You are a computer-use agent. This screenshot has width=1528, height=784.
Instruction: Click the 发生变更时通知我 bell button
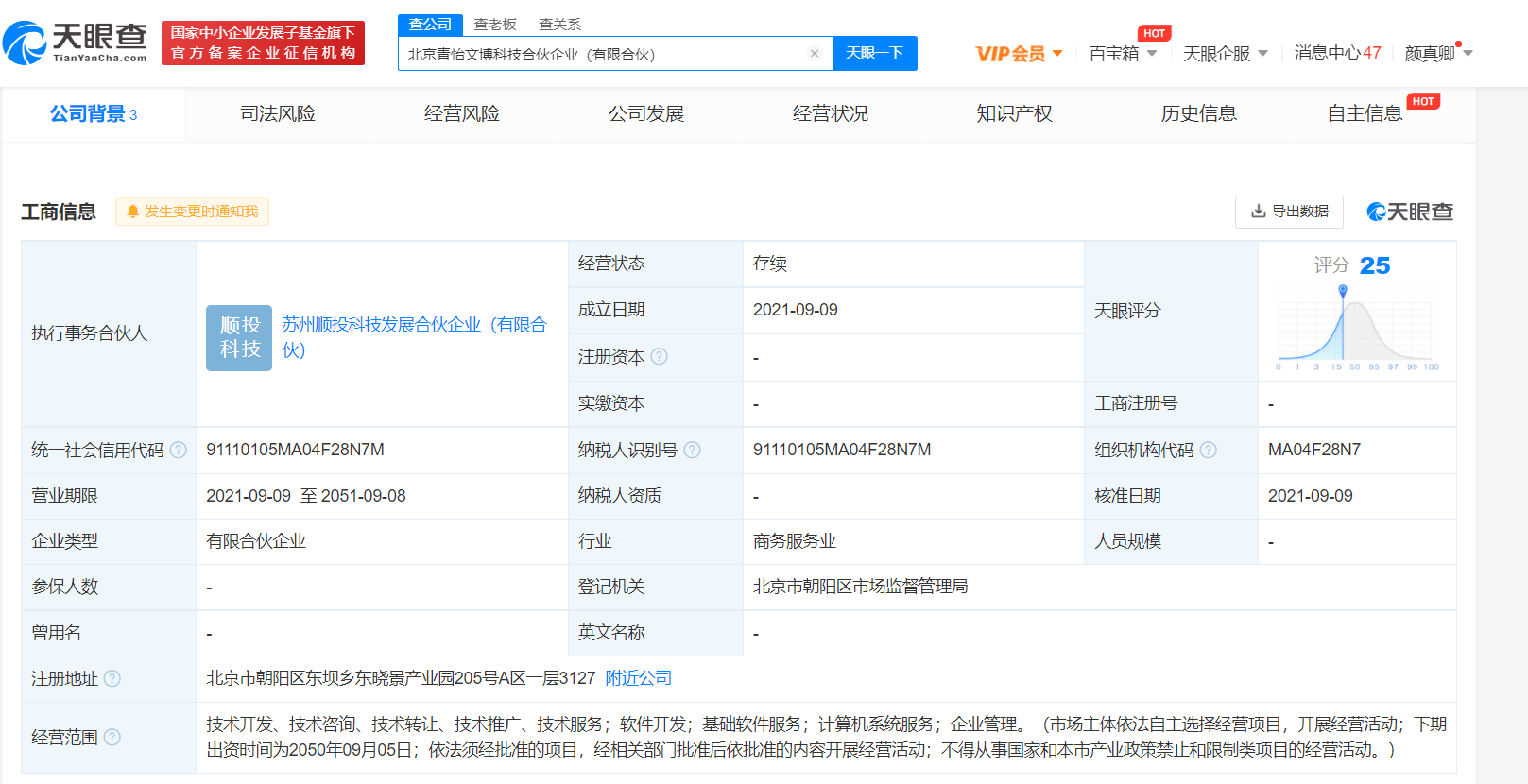point(192,212)
